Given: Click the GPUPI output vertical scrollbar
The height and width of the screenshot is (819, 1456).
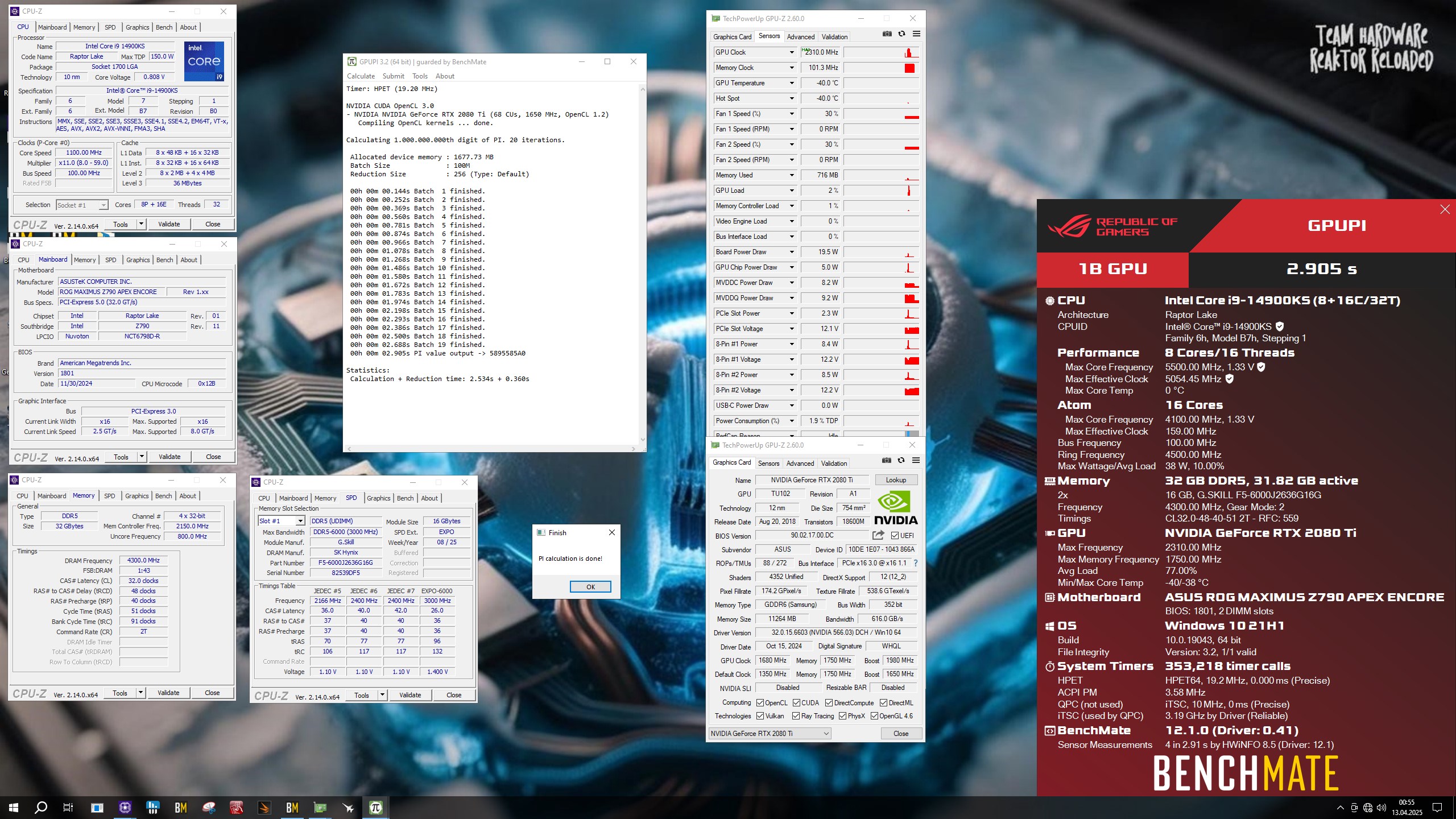Looking at the screenshot, I should coord(643,264).
